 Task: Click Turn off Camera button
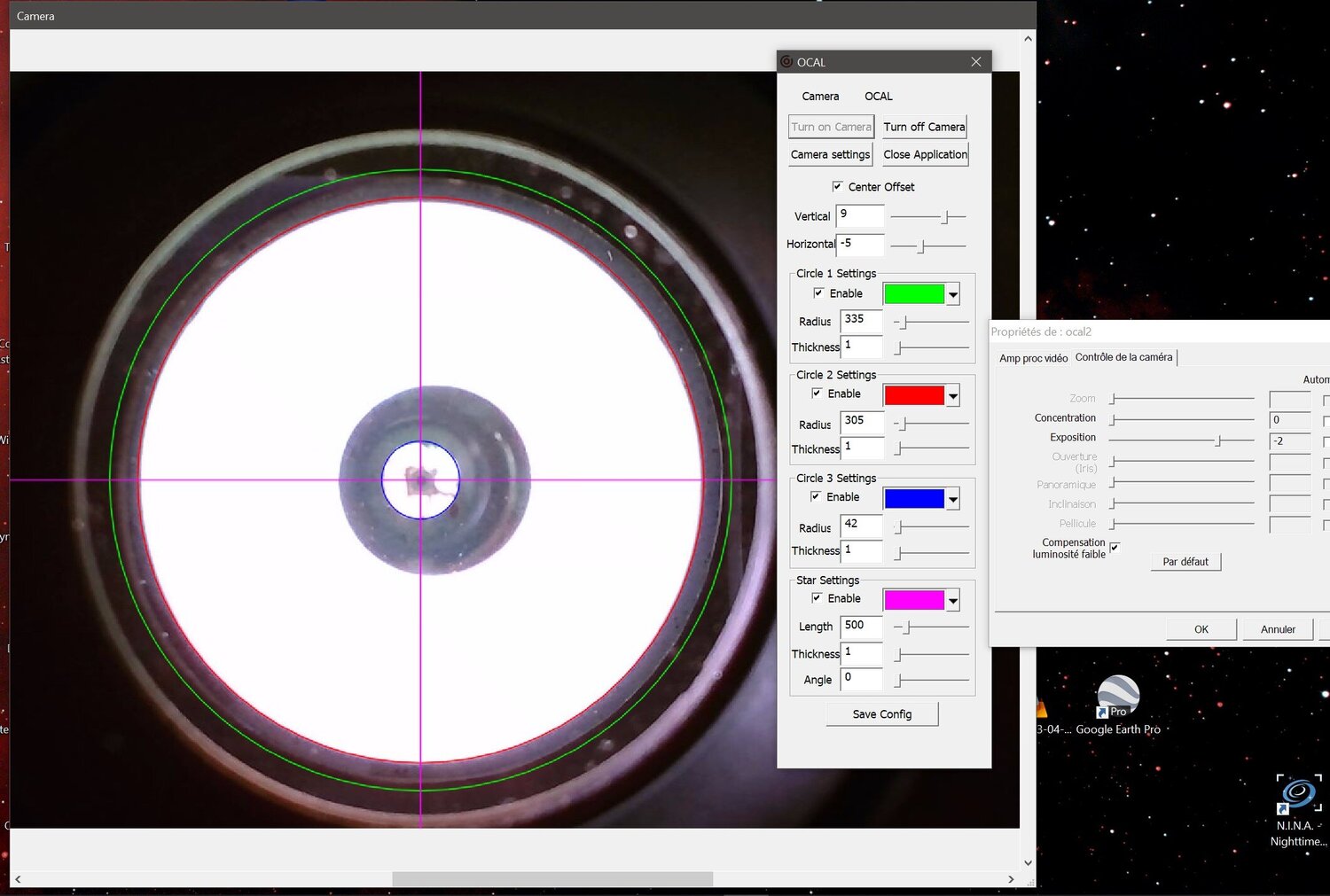[924, 127]
